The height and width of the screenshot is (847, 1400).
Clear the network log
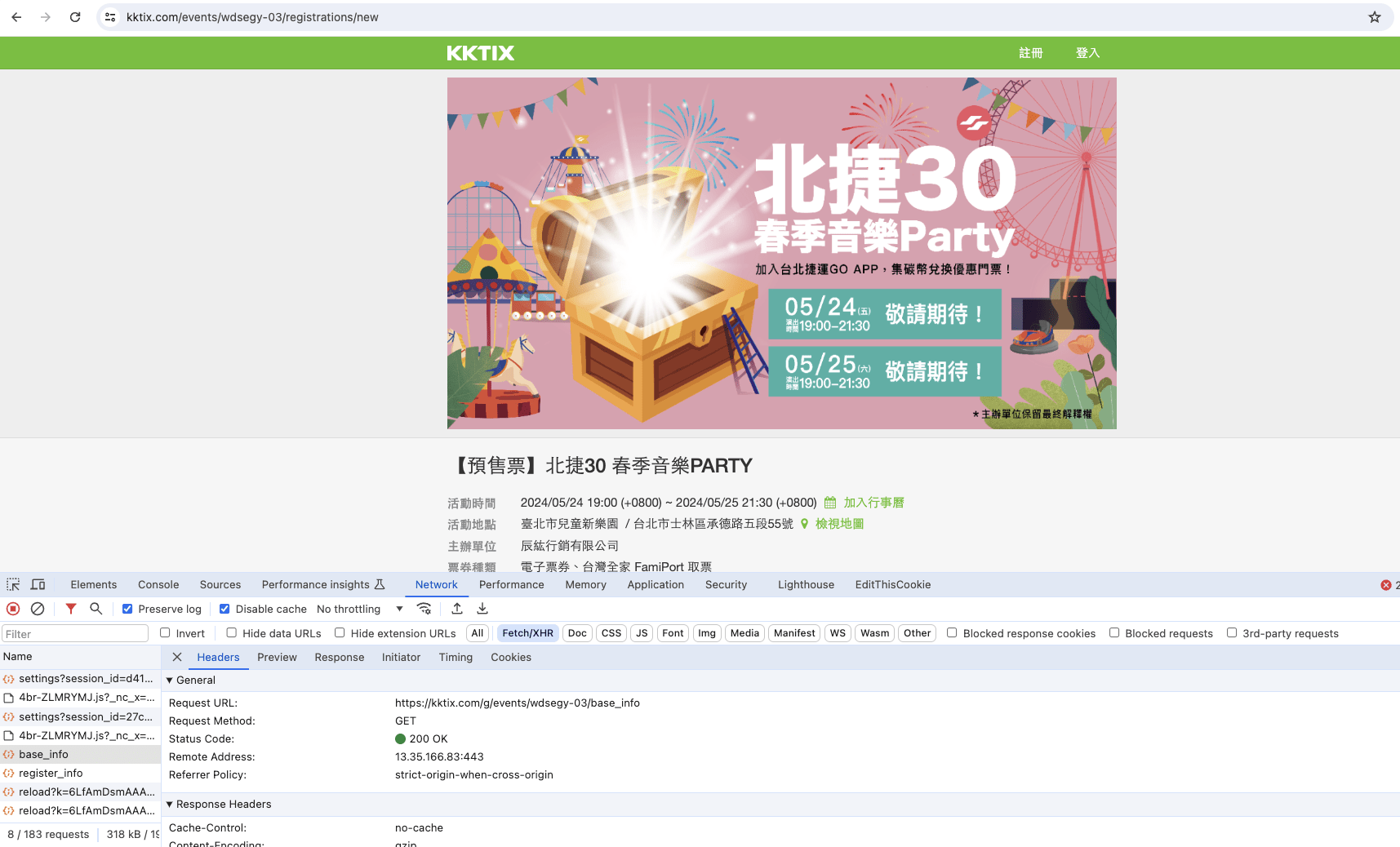38,609
